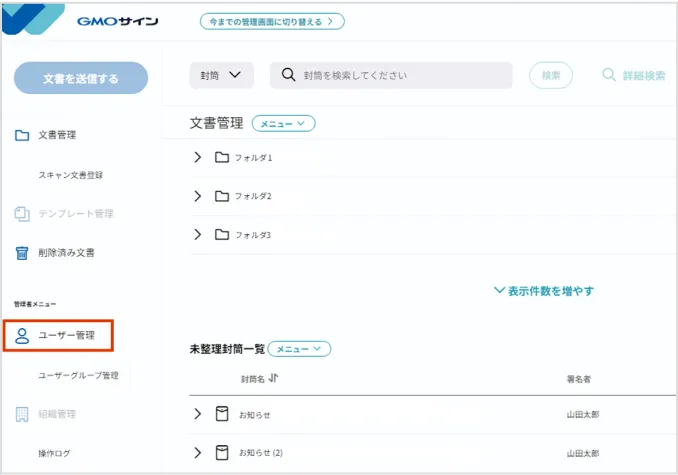Screen dimensions: 678x475
Task: Focus the 封筒を検索してください search field
Action: [391, 75]
